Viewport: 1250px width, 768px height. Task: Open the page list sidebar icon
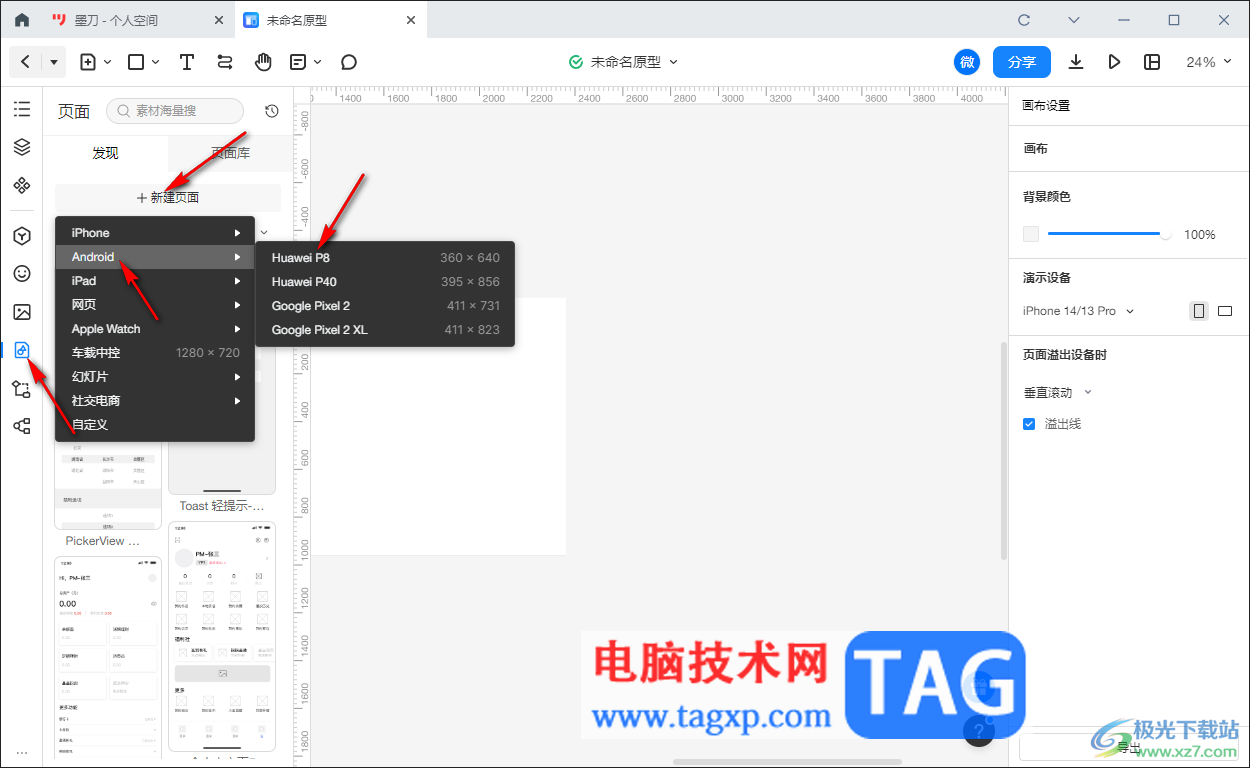[x=22, y=109]
